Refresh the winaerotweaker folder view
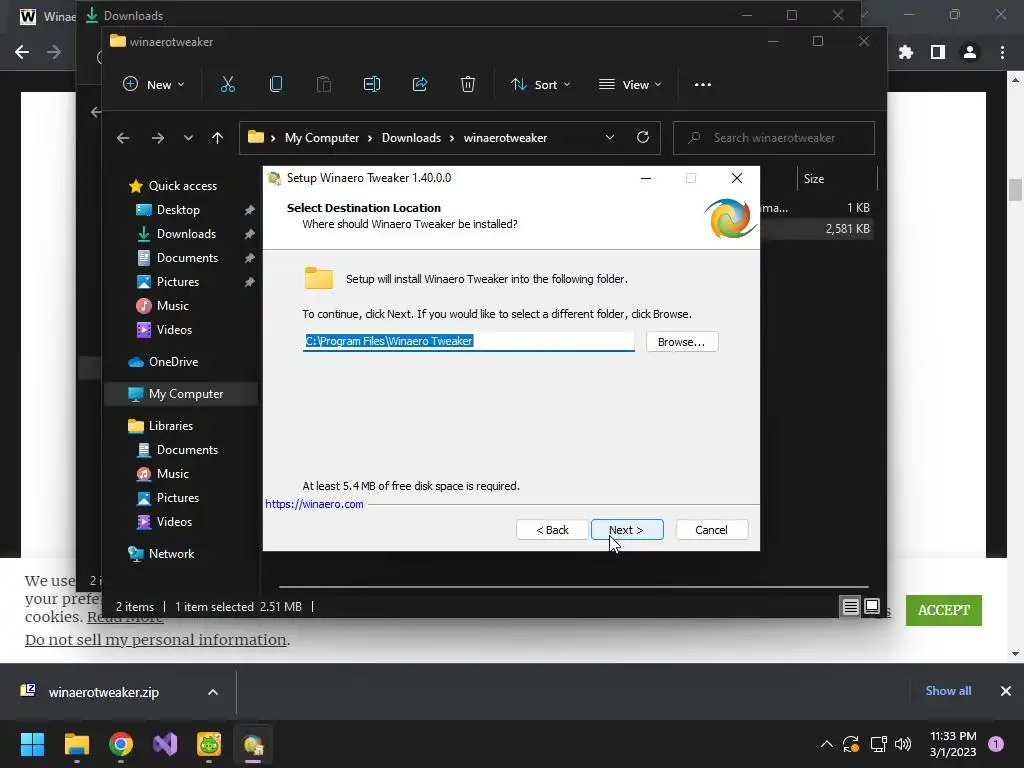This screenshot has height=768, width=1024. click(x=643, y=137)
